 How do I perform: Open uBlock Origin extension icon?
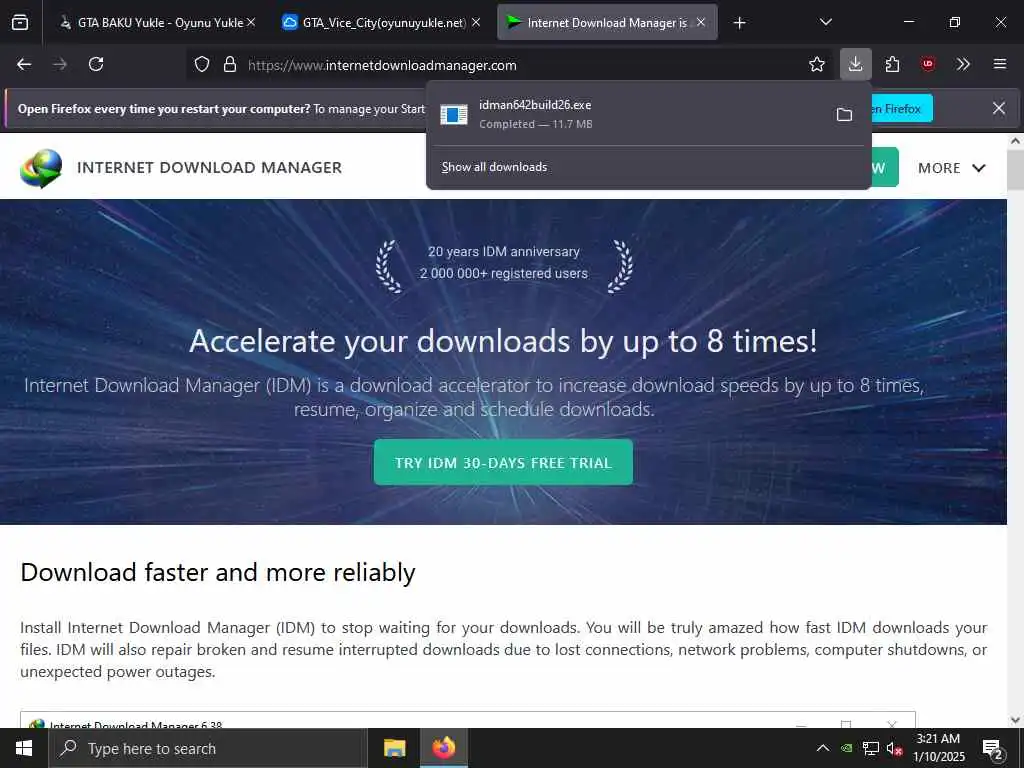928,65
